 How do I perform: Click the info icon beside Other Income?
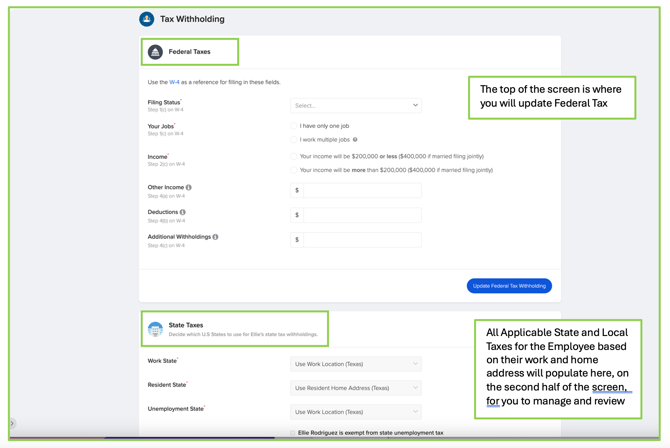pyautogui.click(x=189, y=187)
